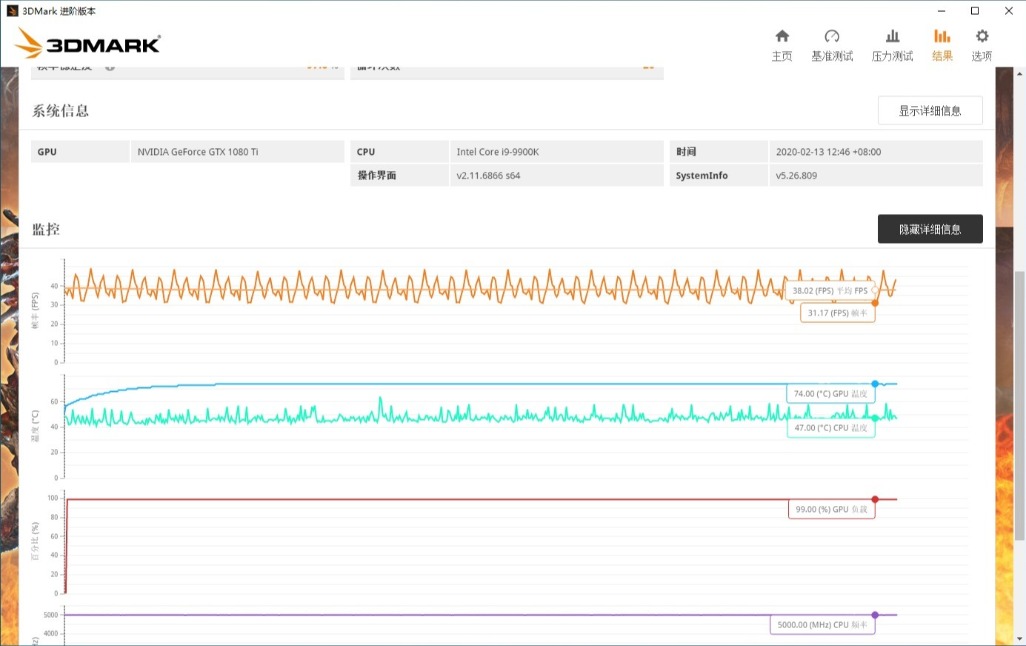Click the 3DMark logo in header
Image resolution: width=1026 pixels, height=646 pixels.
(88, 43)
